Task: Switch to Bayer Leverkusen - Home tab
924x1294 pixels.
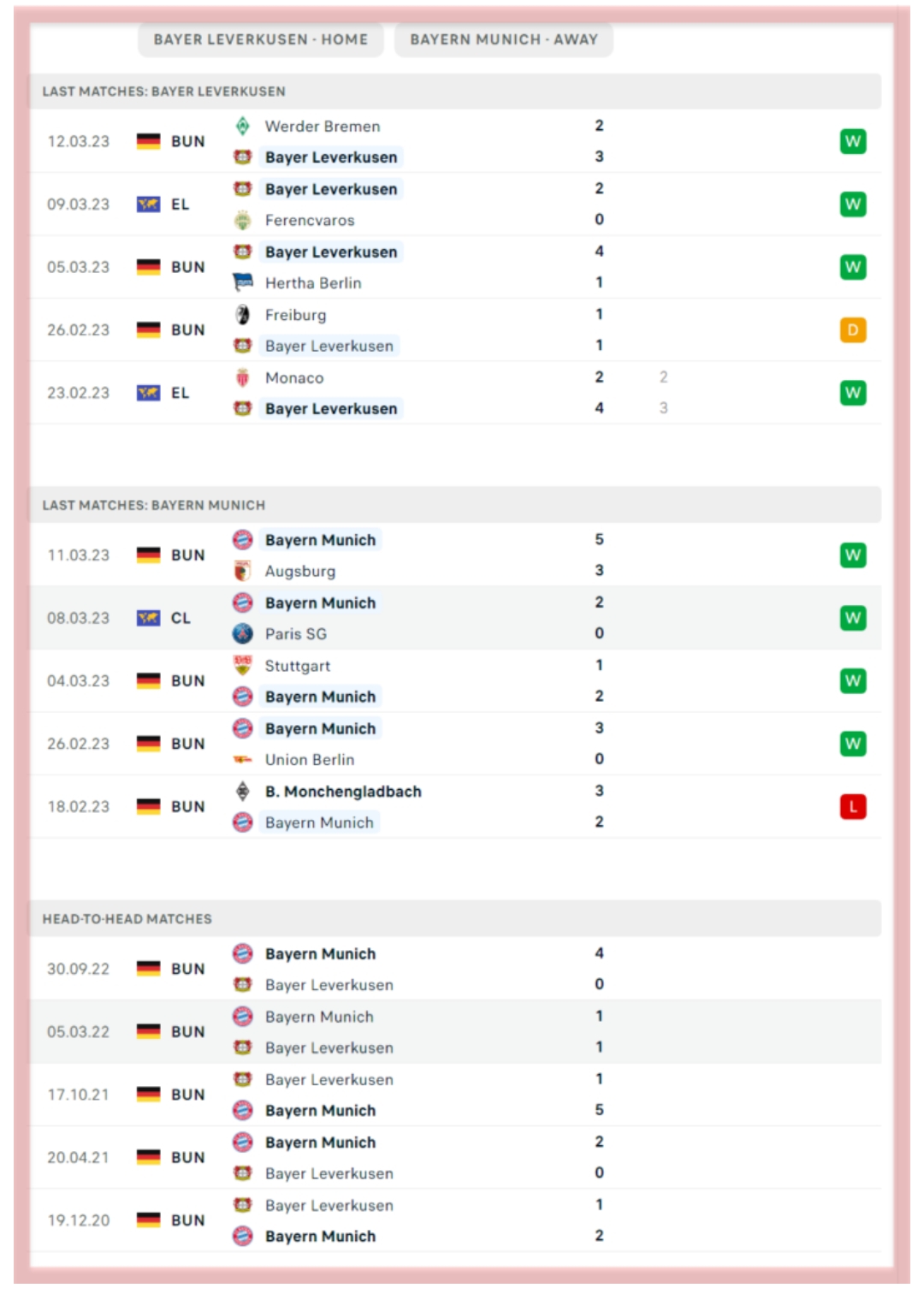Action: pyautogui.click(x=261, y=39)
